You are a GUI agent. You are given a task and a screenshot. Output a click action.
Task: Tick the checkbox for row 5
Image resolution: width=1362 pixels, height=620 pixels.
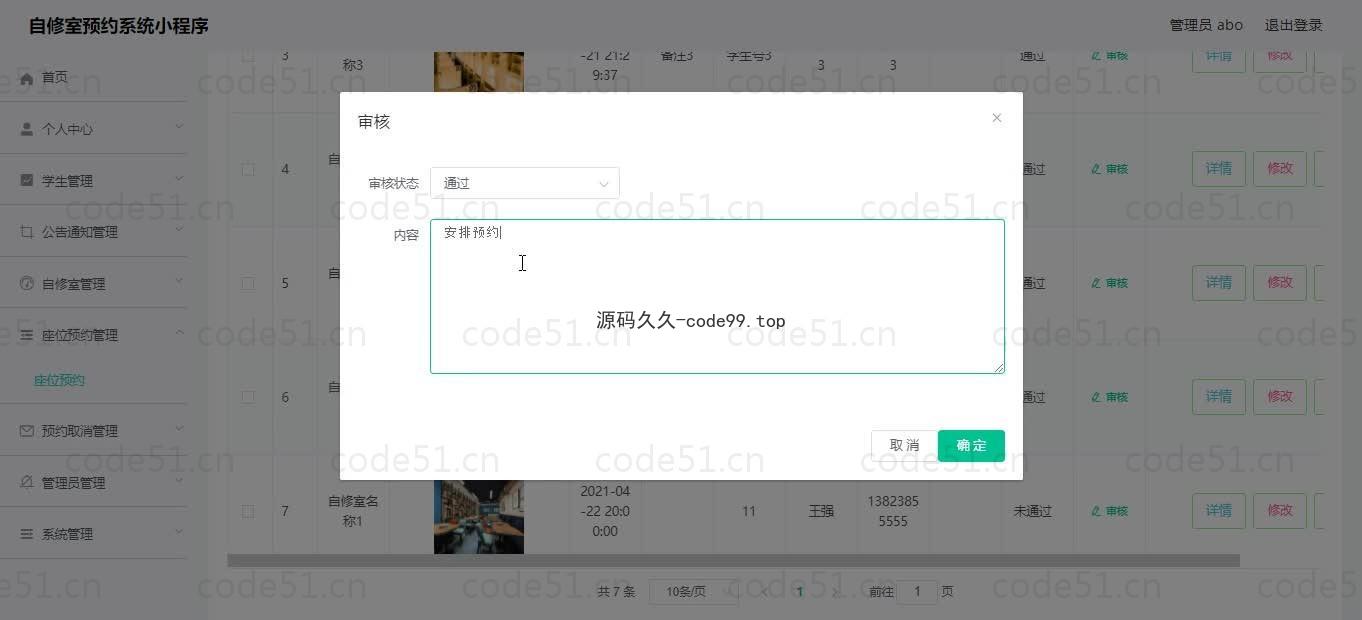pos(248,283)
